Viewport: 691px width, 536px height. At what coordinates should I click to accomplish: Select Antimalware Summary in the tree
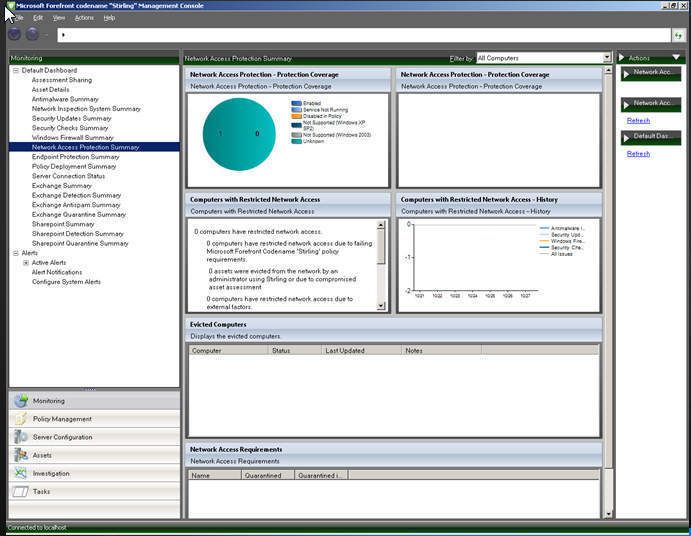point(65,99)
